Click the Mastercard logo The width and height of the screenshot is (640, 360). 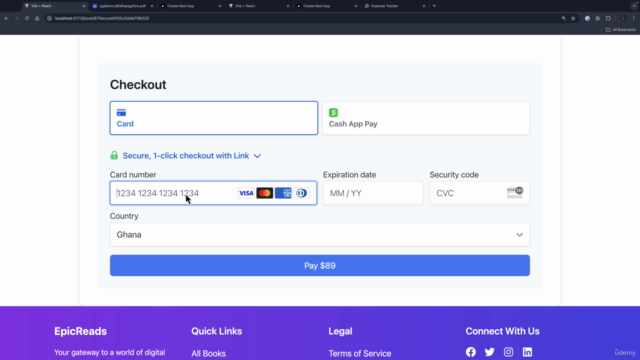tap(264, 193)
